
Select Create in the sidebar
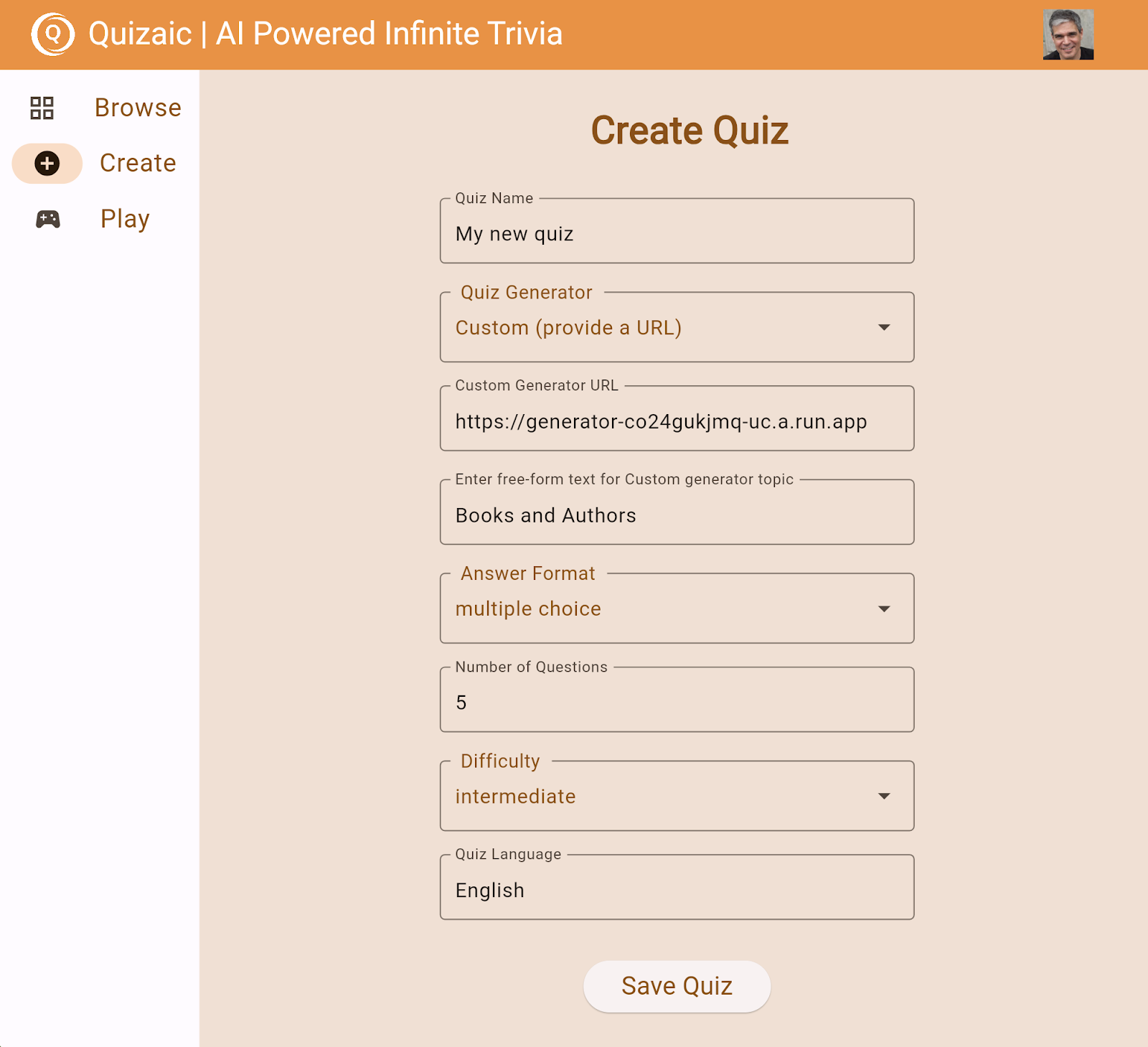138,164
